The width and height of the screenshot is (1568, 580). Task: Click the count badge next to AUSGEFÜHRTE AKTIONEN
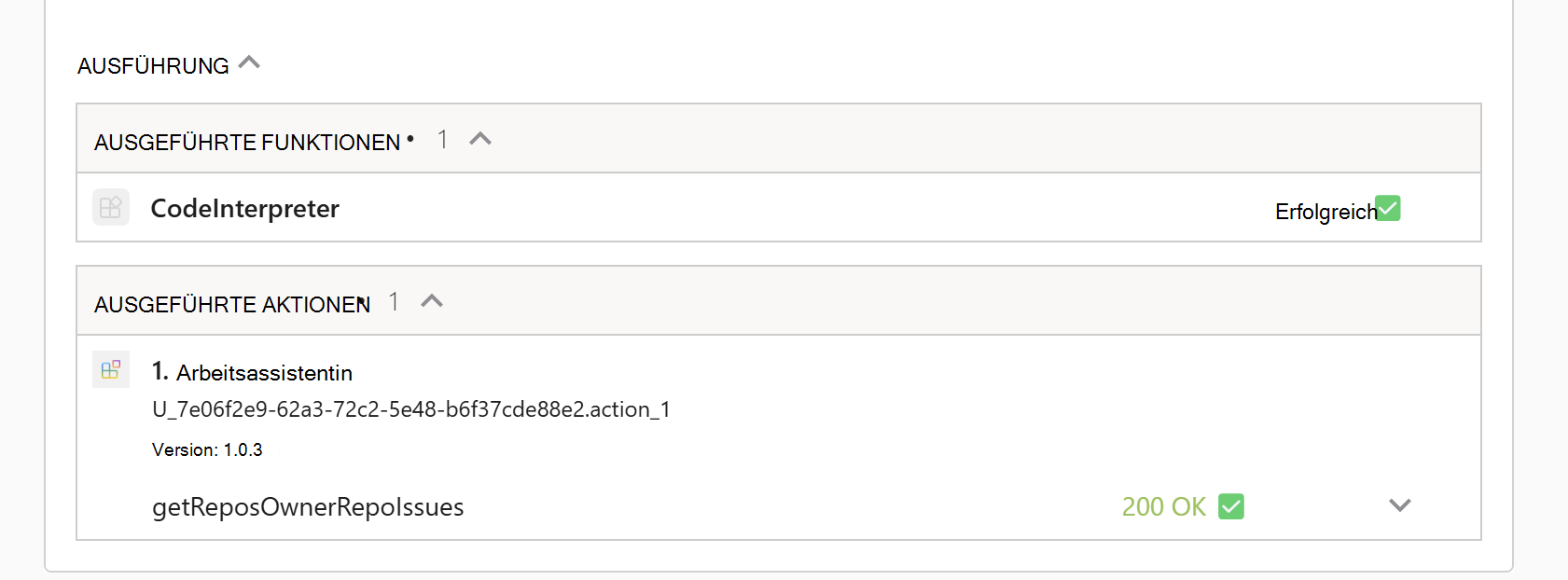point(394,301)
